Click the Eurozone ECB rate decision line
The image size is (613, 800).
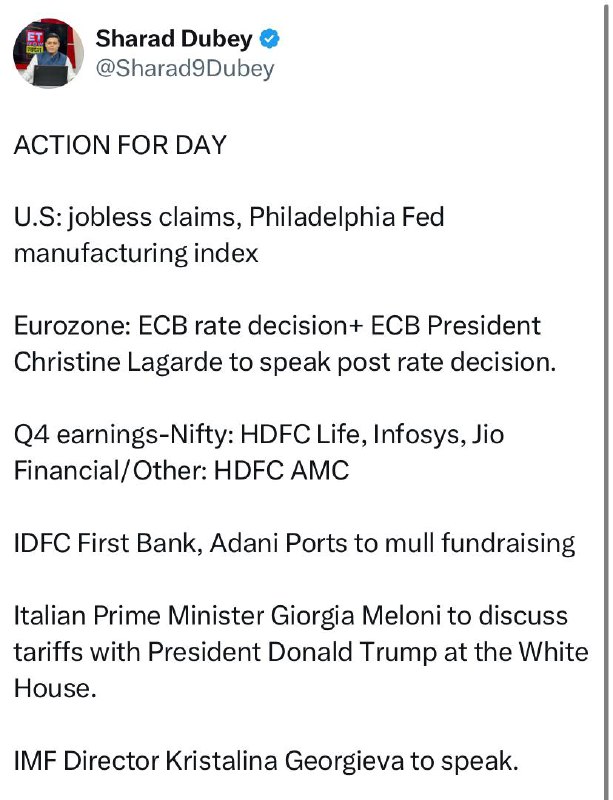(x=277, y=326)
